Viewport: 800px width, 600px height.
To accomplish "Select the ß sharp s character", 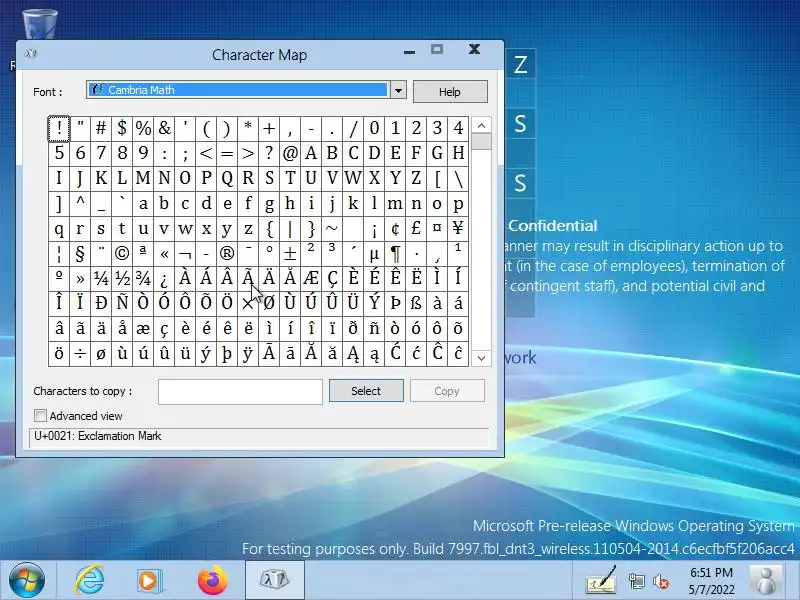I will click(x=416, y=303).
